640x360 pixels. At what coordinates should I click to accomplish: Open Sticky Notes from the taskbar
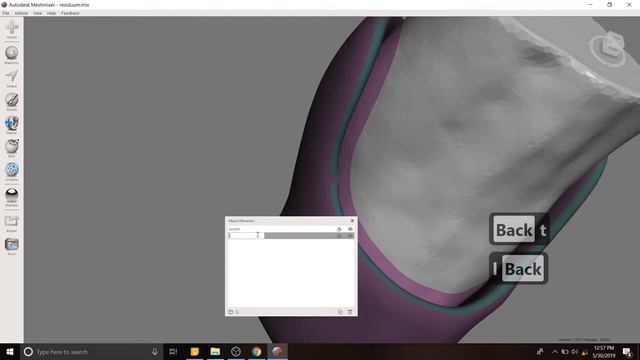[195, 351]
